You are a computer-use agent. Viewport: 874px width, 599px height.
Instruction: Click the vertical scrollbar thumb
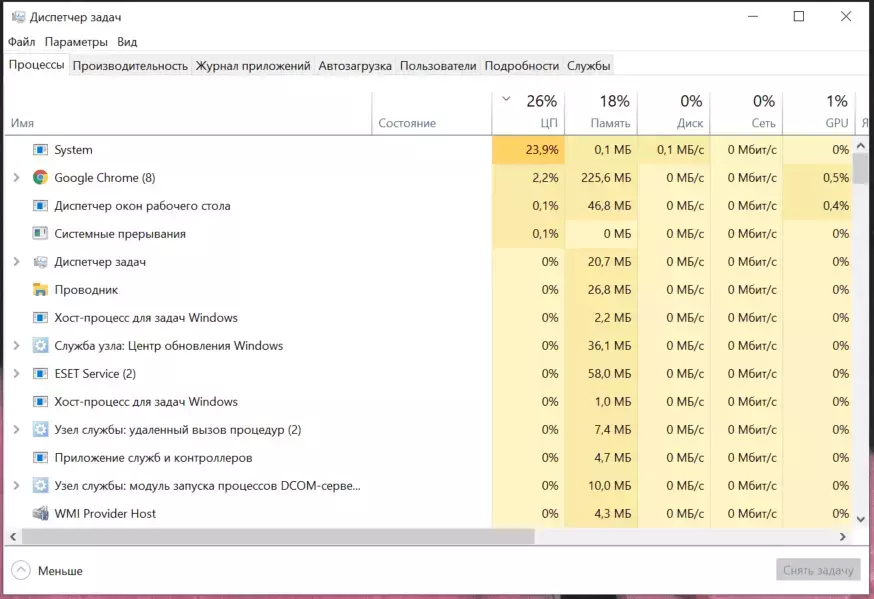coord(861,169)
